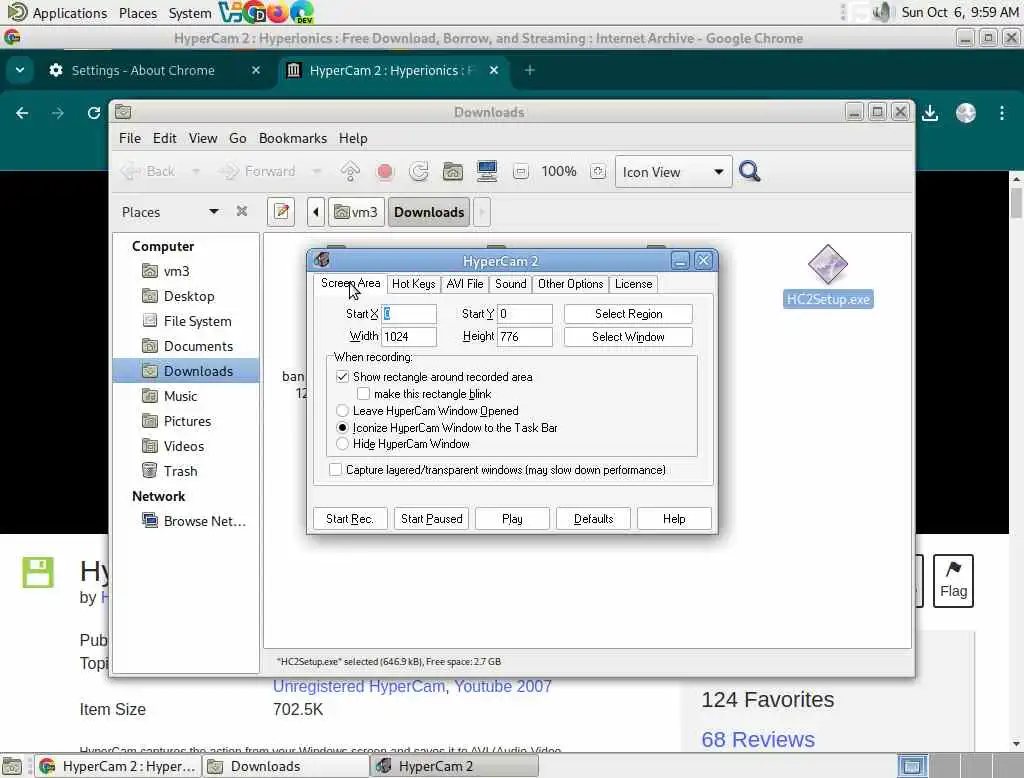Click the workspace switcher icon in bottom panel
Screen dimensions: 1024x778
click(x=912, y=766)
